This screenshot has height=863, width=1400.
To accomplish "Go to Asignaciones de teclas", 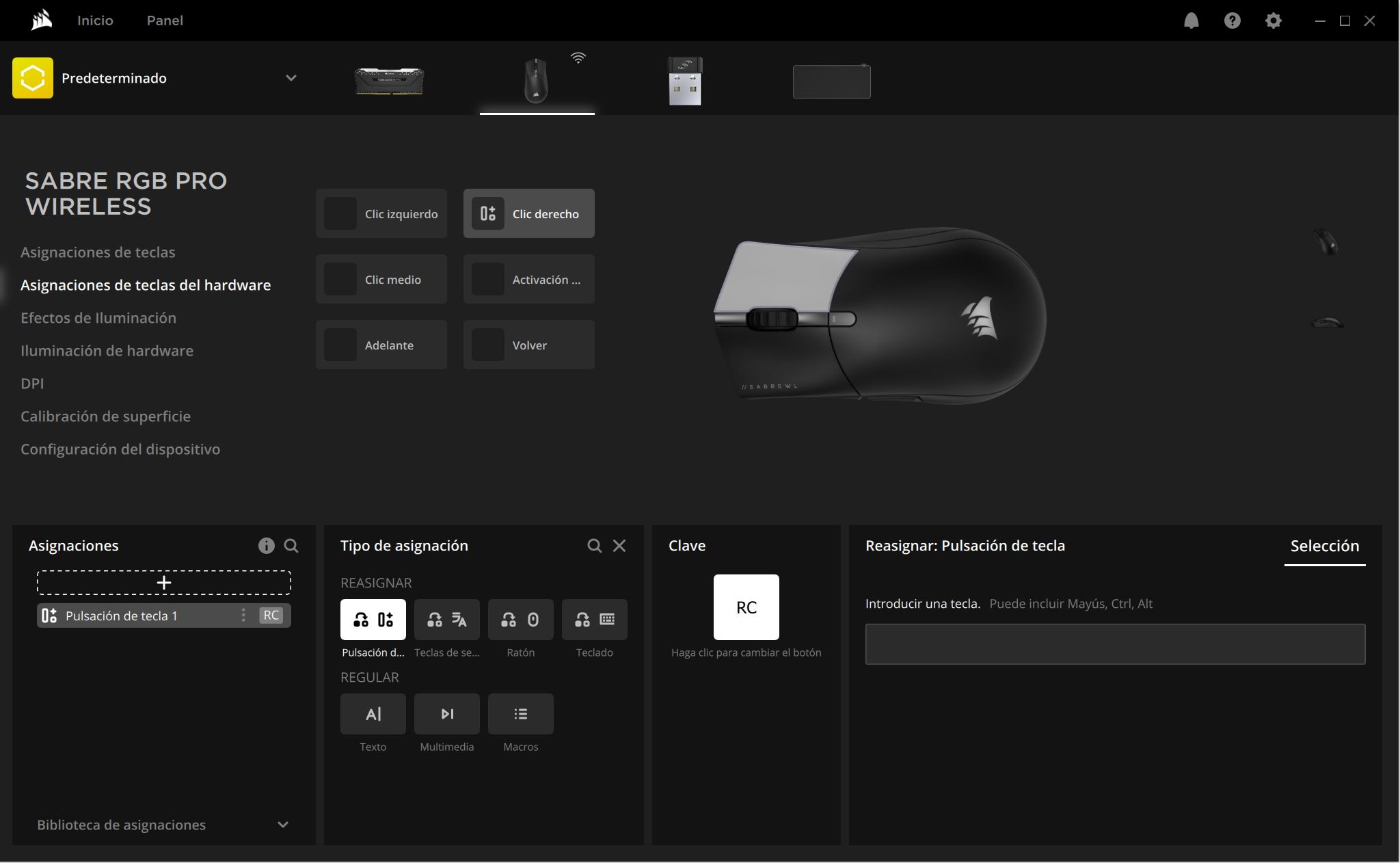I will [x=98, y=252].
